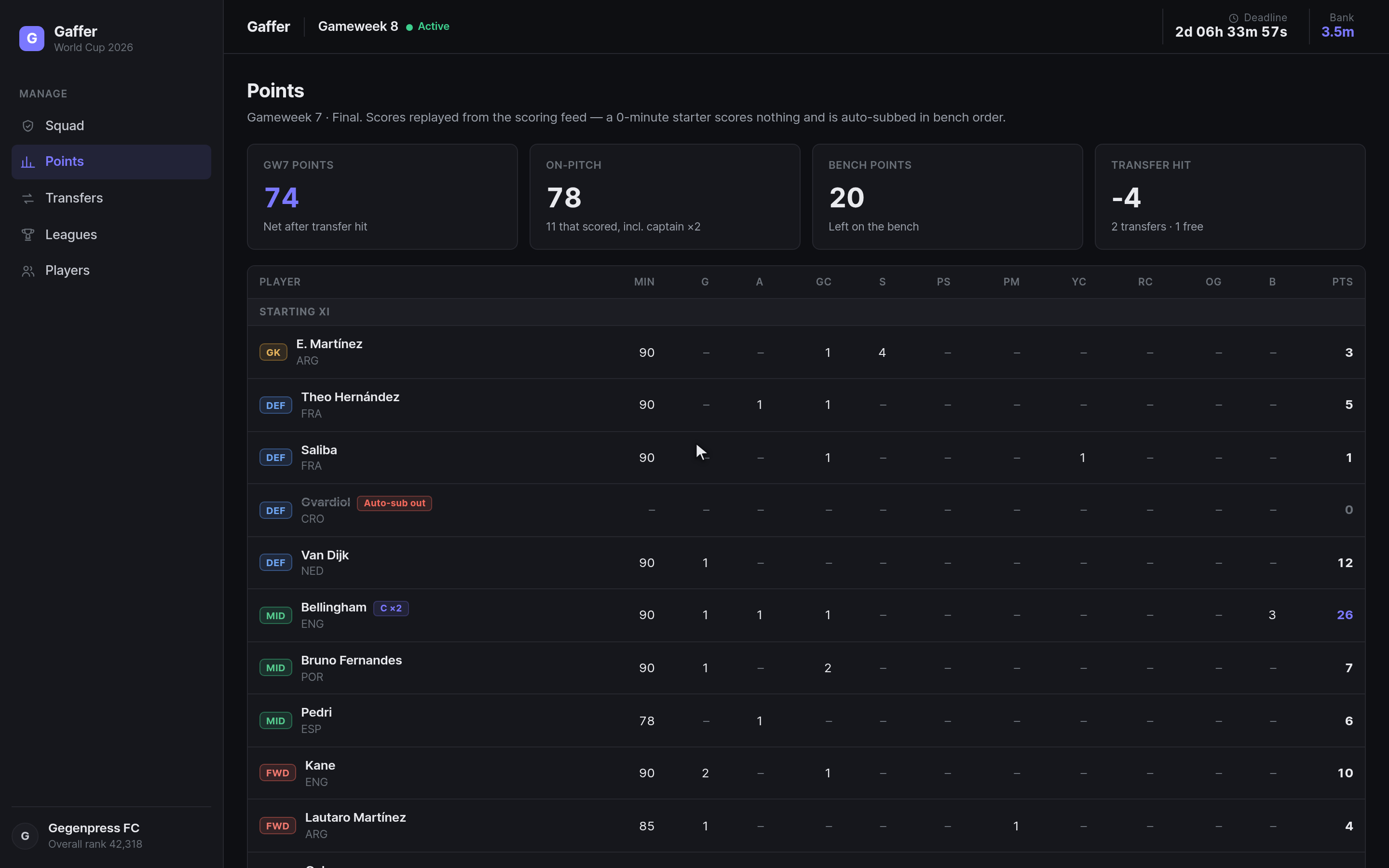The image size is (1389, 868).
Task: Click the Transfer Hit -4 card
Action: coord(1230,197)
